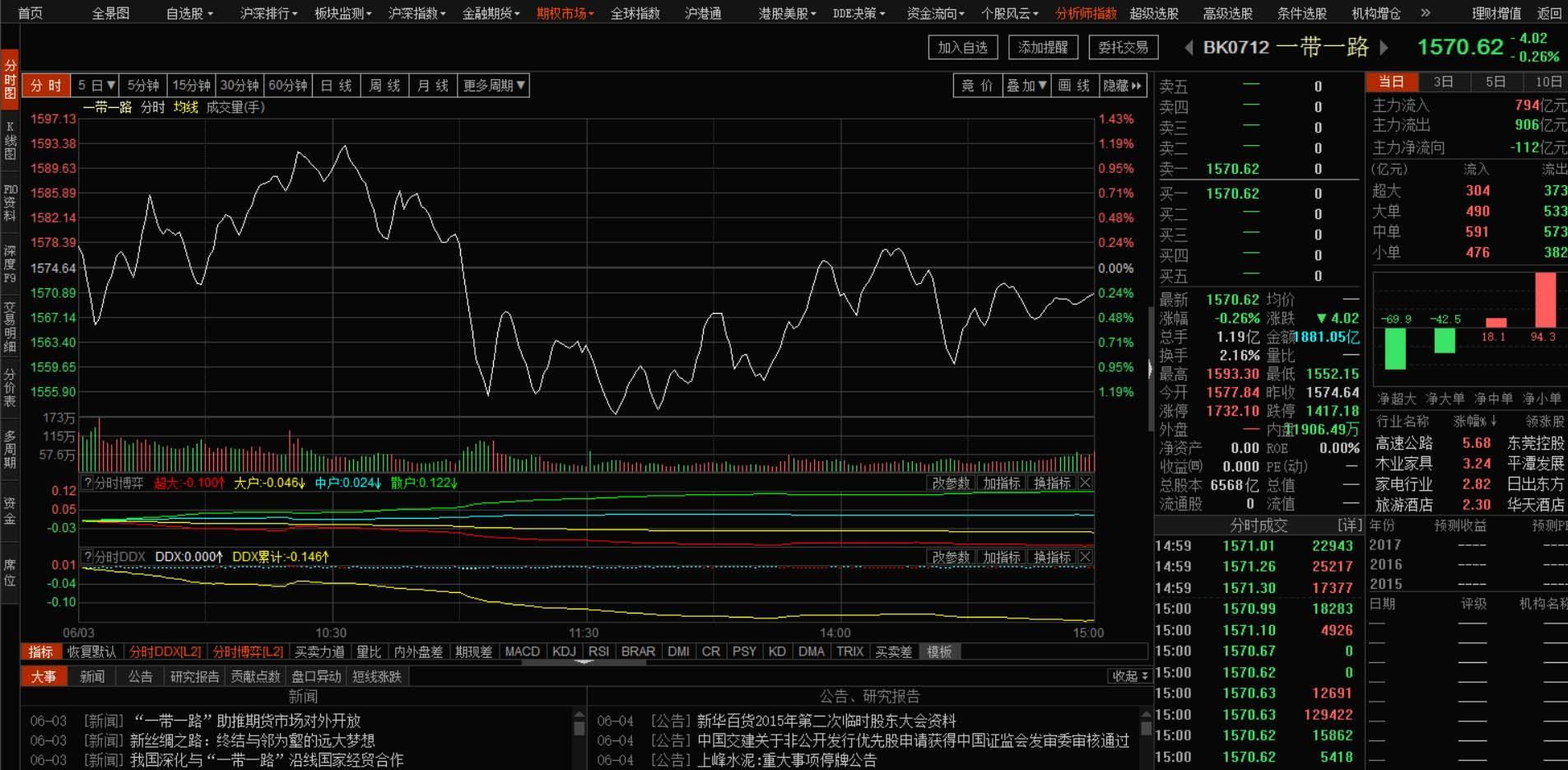Switch chart to 15分钟 period
Image resolution: width=1568 pixels, height=770 pixels.
click(x=191, y=86)
